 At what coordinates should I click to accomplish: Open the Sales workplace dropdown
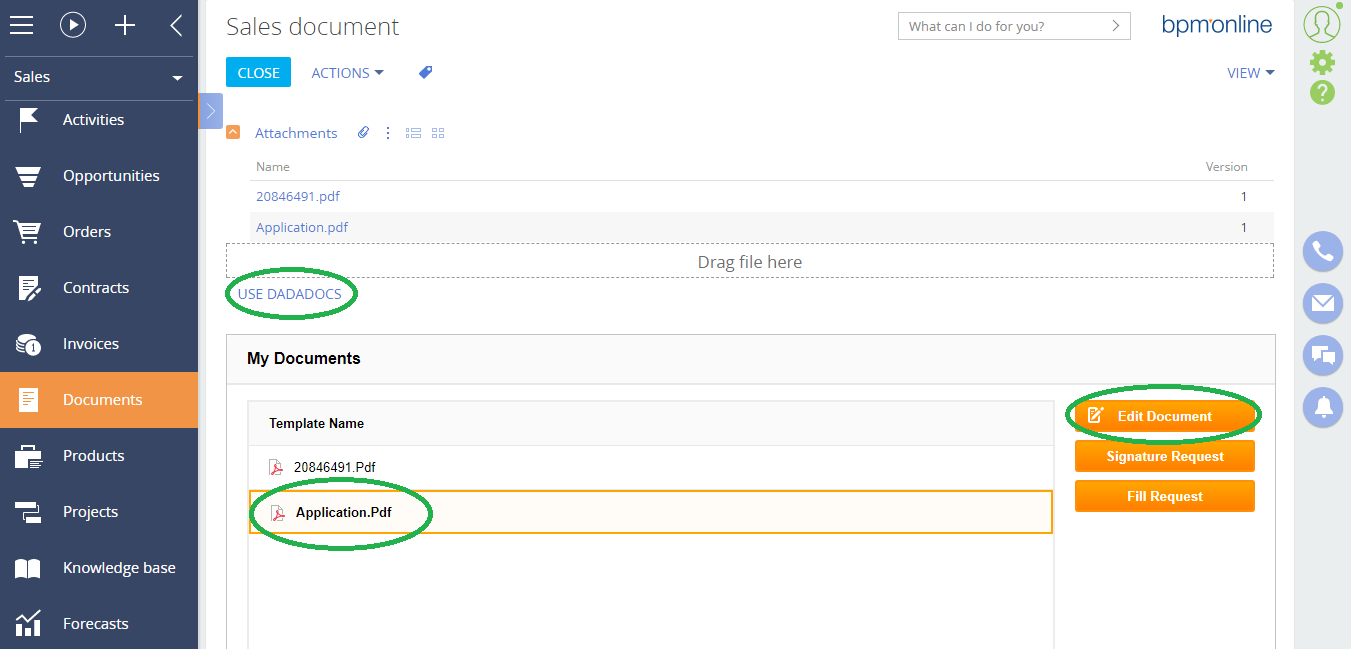pyautogui.click(x=98, y=77)
